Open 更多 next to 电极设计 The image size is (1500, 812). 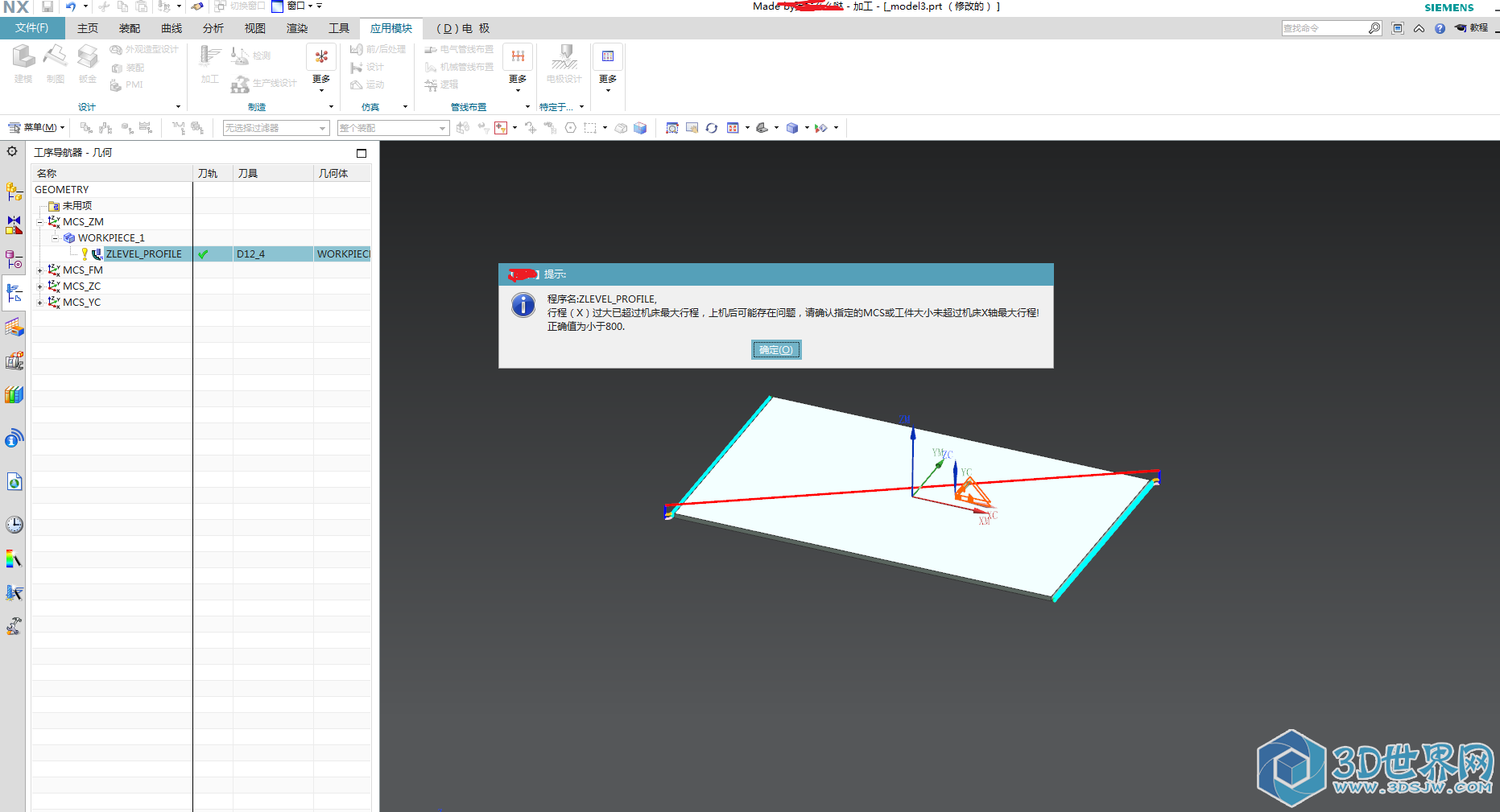tap(608, 68)
